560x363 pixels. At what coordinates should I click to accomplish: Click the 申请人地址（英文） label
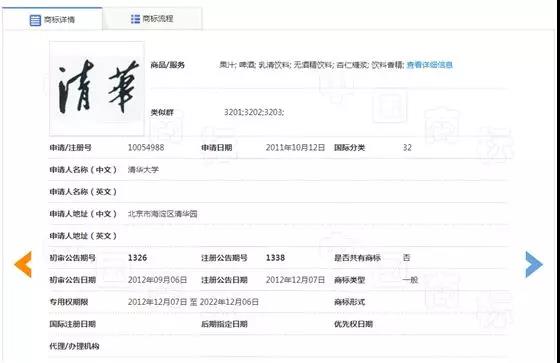click(x=83, y=236)
